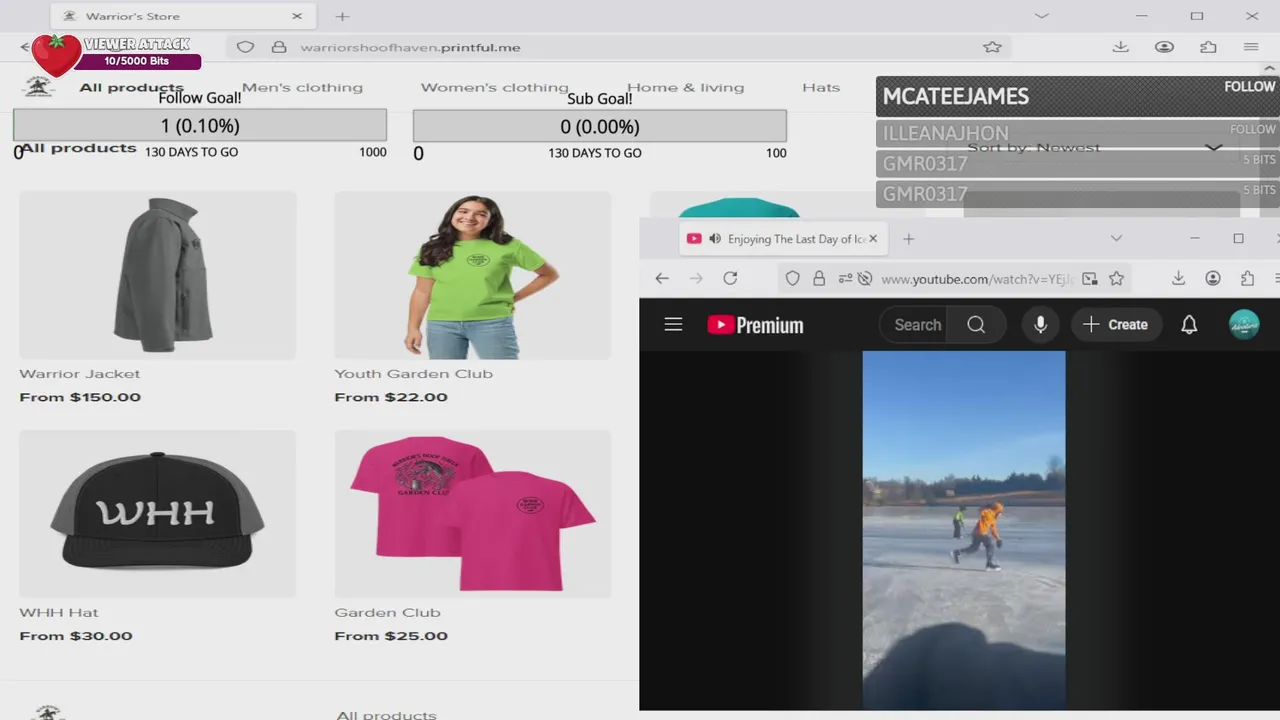
Task: Click the youtube.com address bar URL
Action: (977, 279)
